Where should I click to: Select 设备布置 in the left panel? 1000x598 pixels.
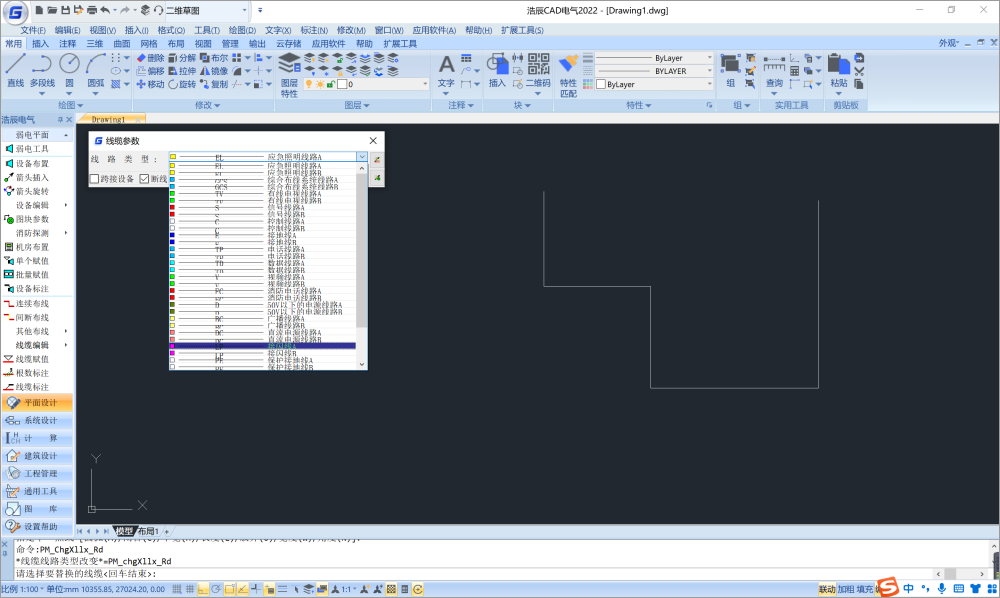pos(32,163)
